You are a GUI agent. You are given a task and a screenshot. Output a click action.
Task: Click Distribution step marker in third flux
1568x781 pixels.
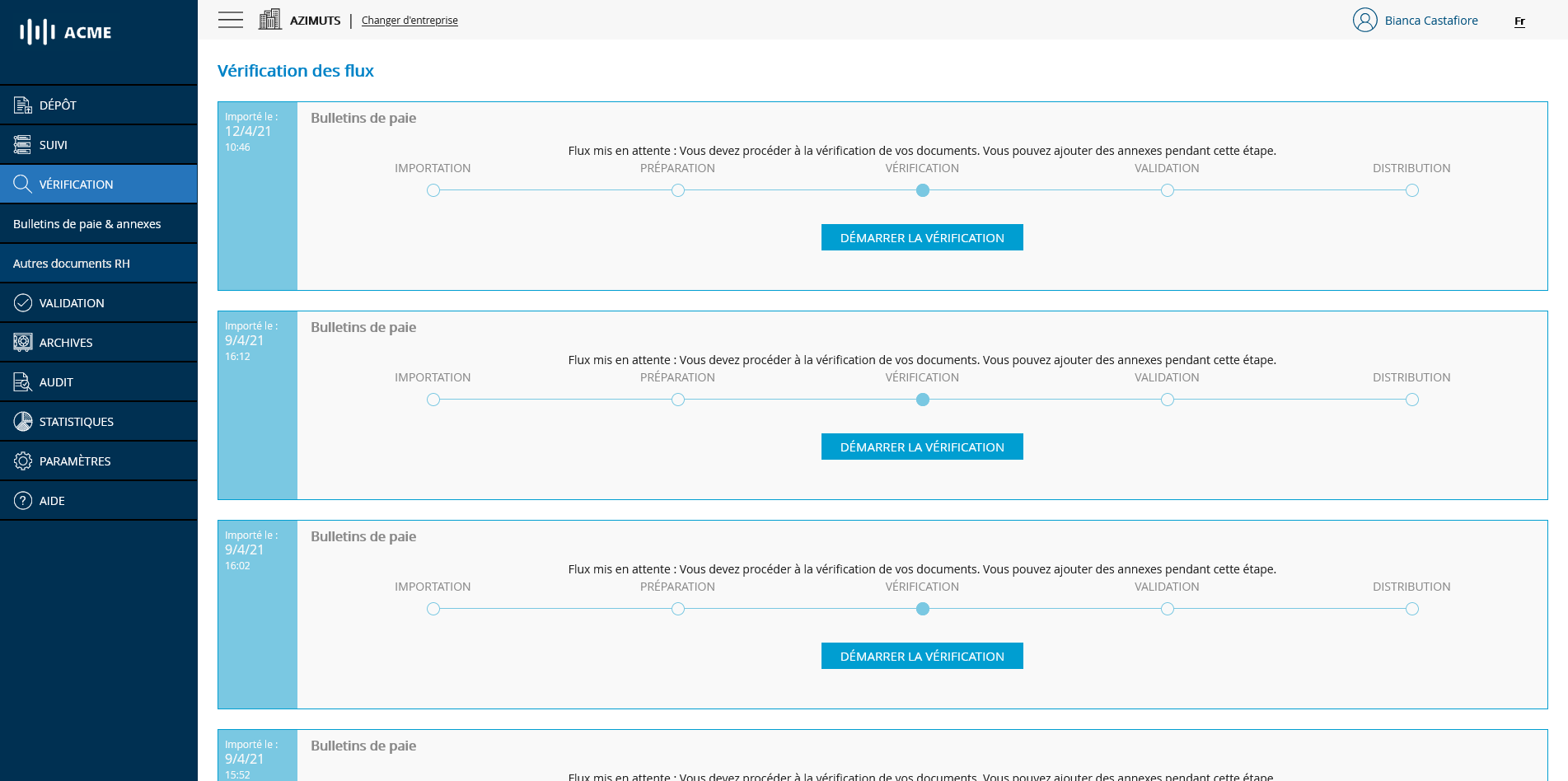click(1412, 609)
